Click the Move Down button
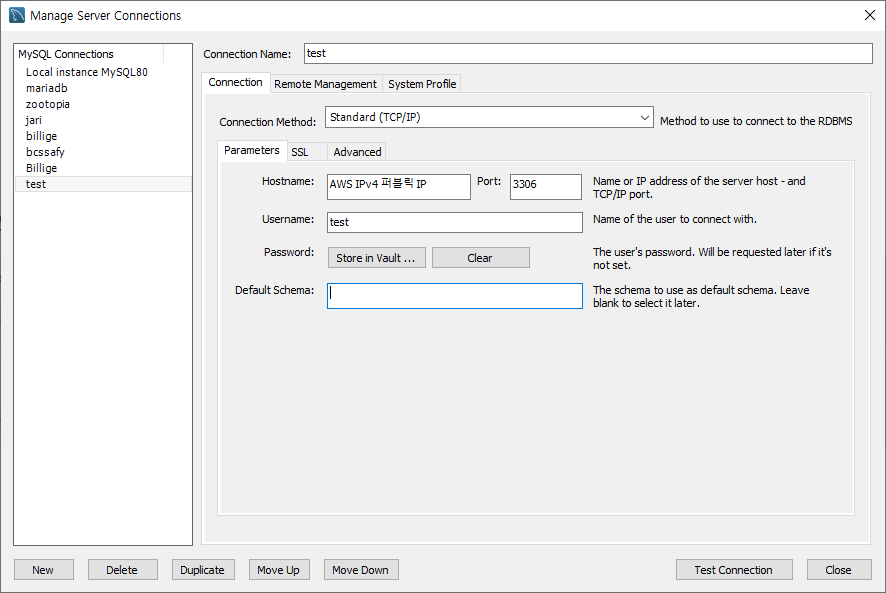The height and width of the screenshot is (593, 886). pos(361,570)
